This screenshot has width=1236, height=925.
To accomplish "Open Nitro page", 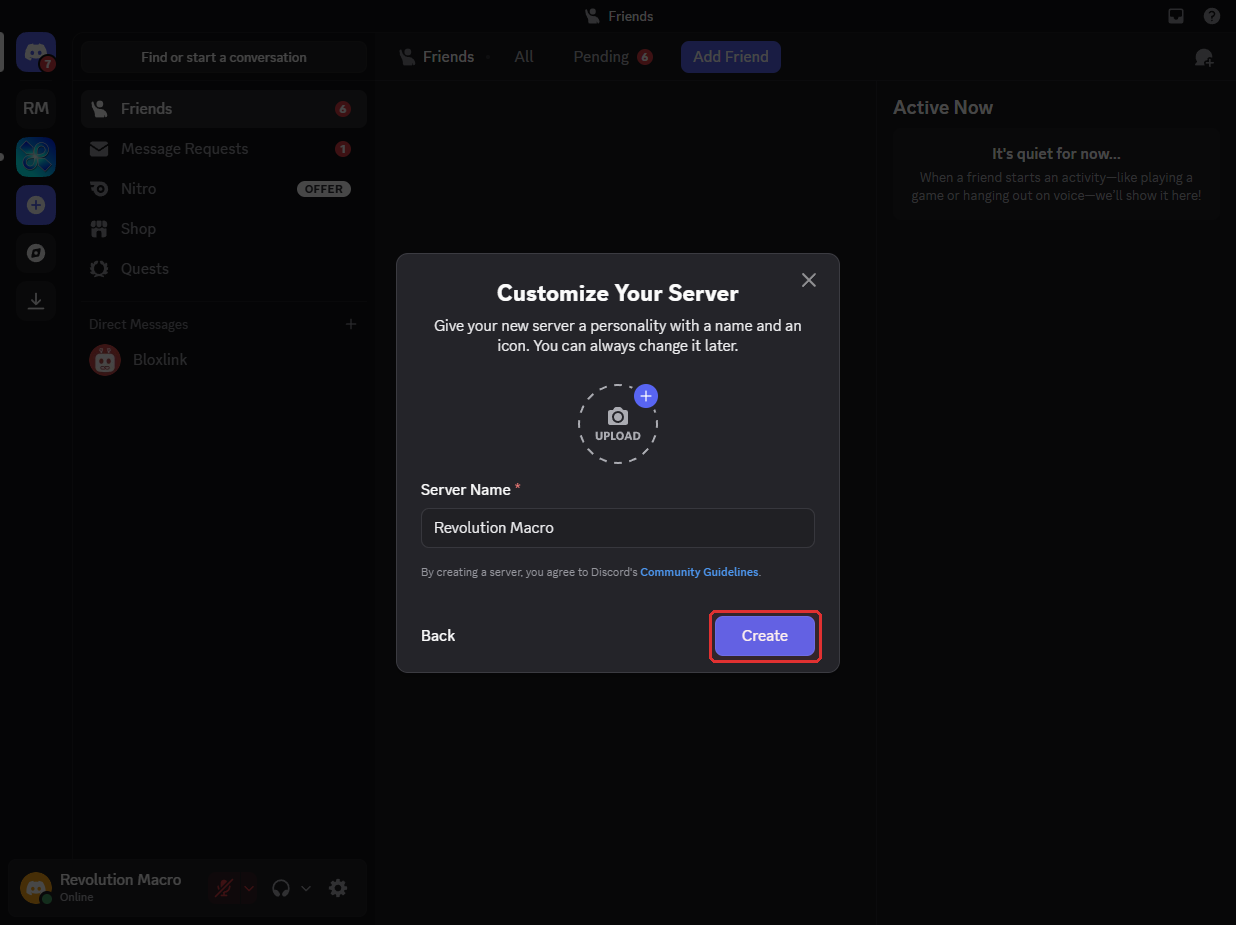I will coord(224,189).
